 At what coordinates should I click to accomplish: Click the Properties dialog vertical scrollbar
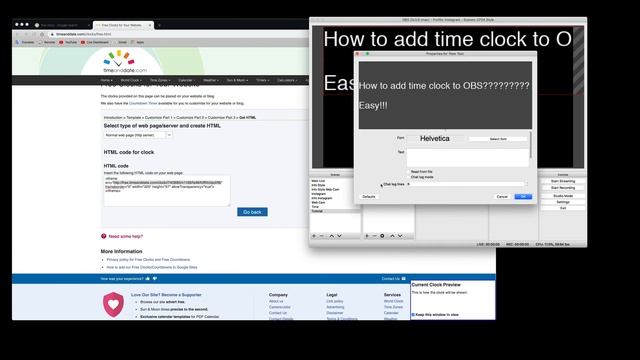click(531, 145)
